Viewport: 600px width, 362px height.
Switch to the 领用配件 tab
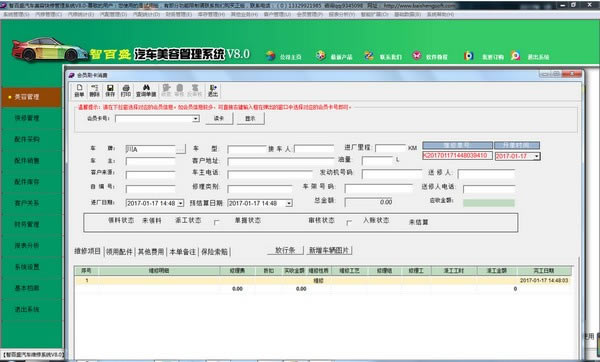[119, 251]
